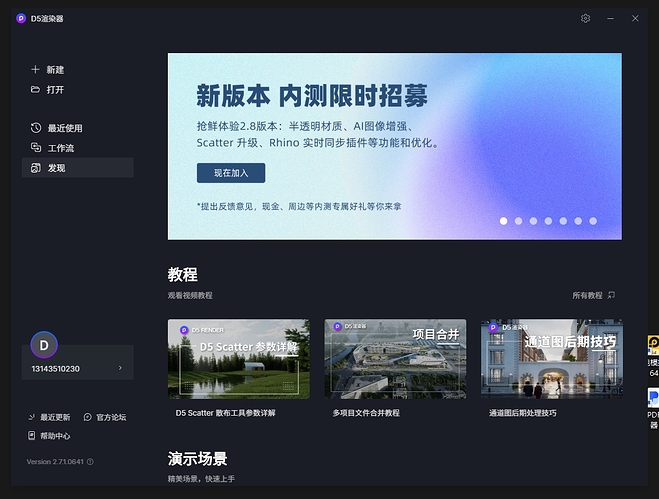Screen dimensions: 659x499
Task: Click the 官方论坛 chat bubble icon
Action: 87,417
